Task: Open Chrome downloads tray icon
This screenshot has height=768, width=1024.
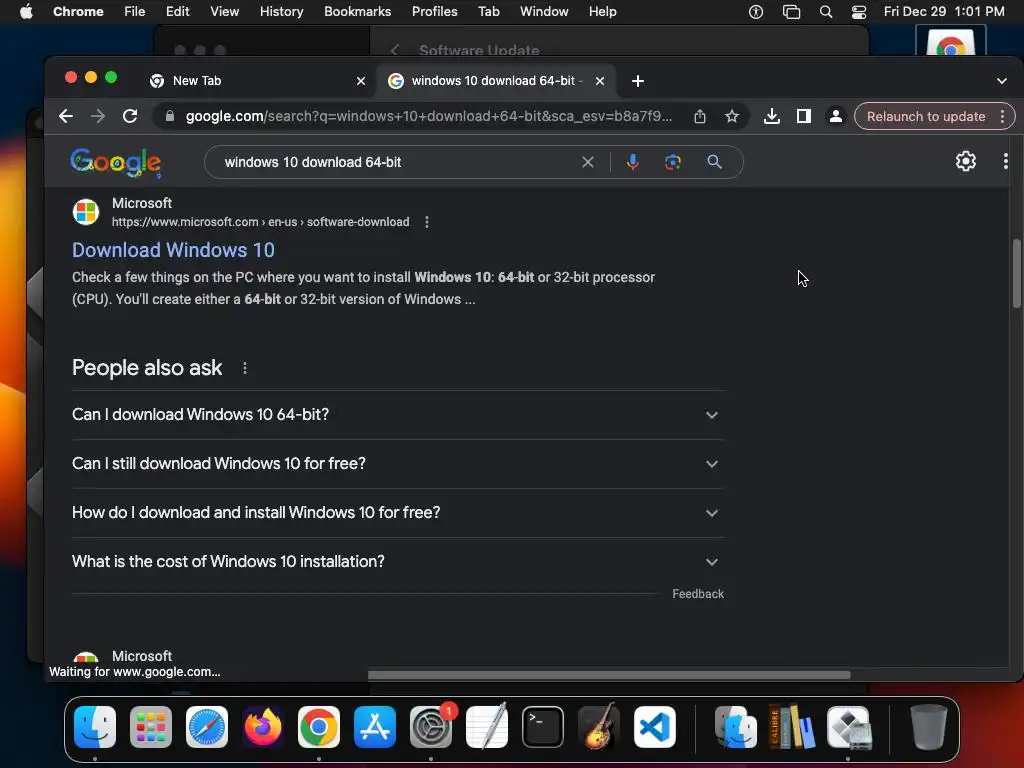Action: coord(772,116)
